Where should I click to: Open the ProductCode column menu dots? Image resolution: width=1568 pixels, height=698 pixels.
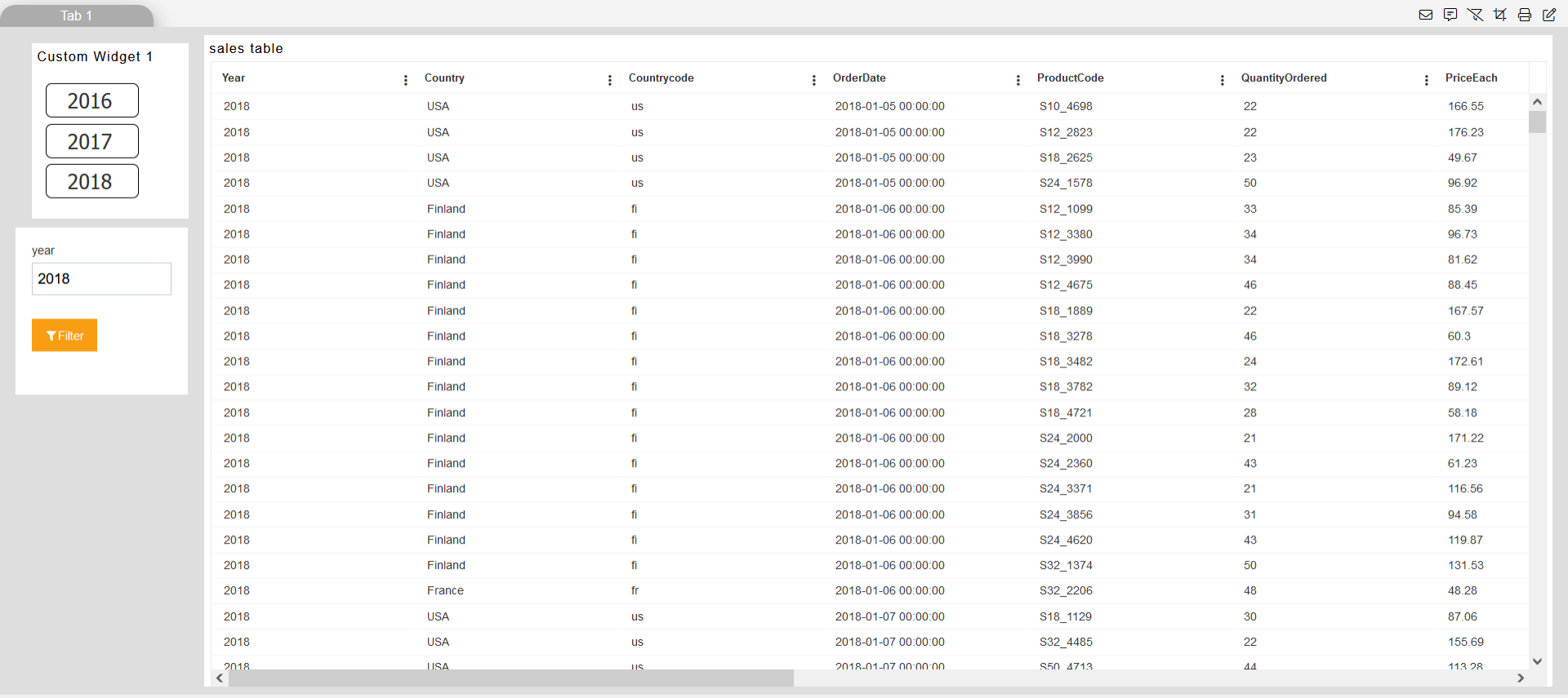click(1223, 80)
